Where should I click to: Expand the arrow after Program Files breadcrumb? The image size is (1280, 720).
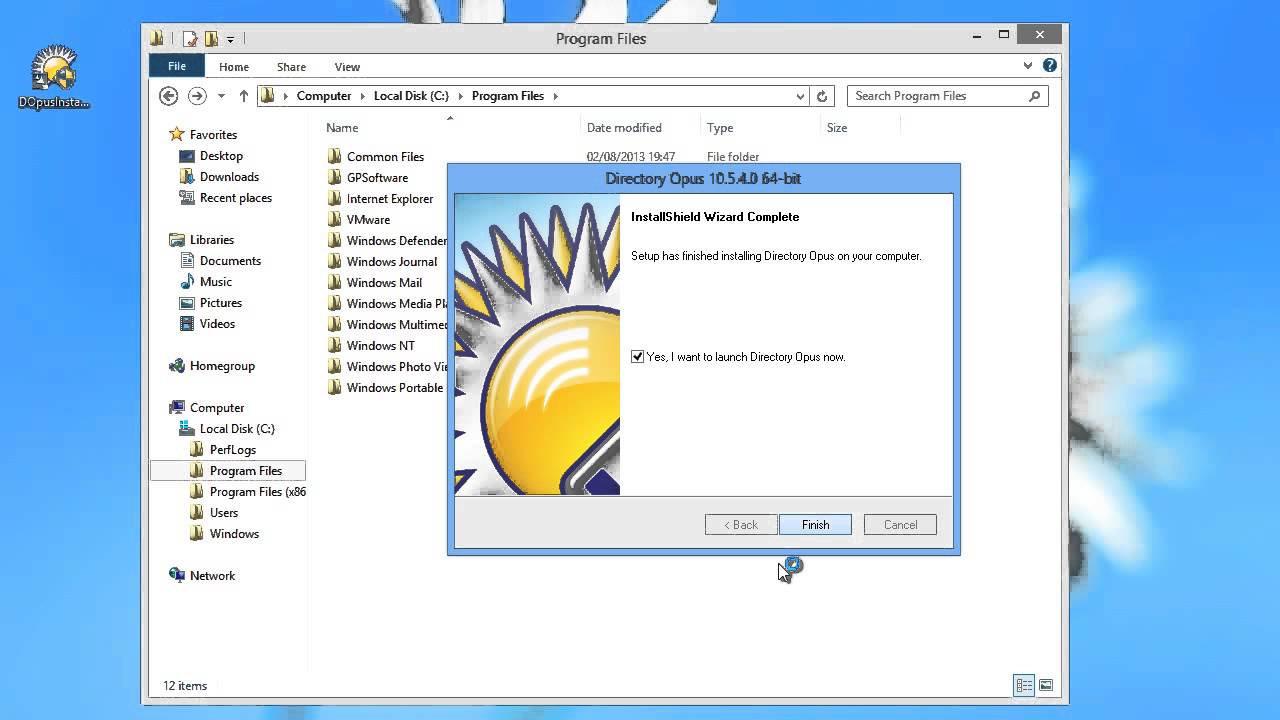coord(556,96)
